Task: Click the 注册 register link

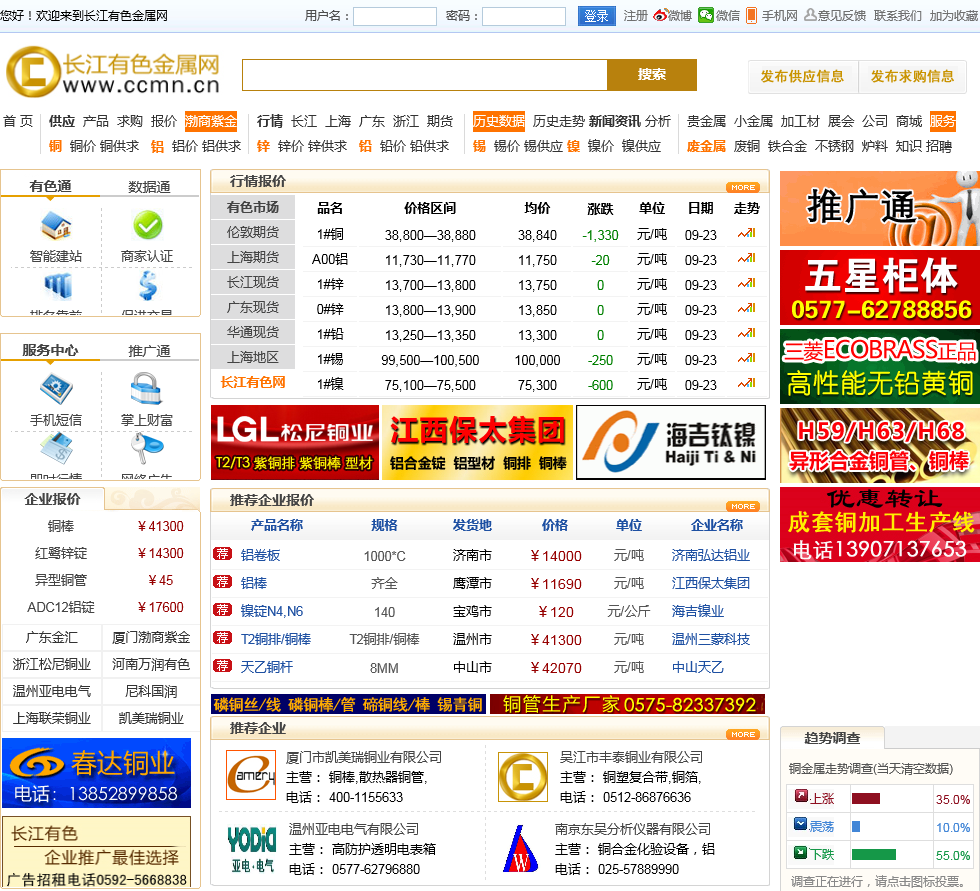Action: click(x=635, y=16)
